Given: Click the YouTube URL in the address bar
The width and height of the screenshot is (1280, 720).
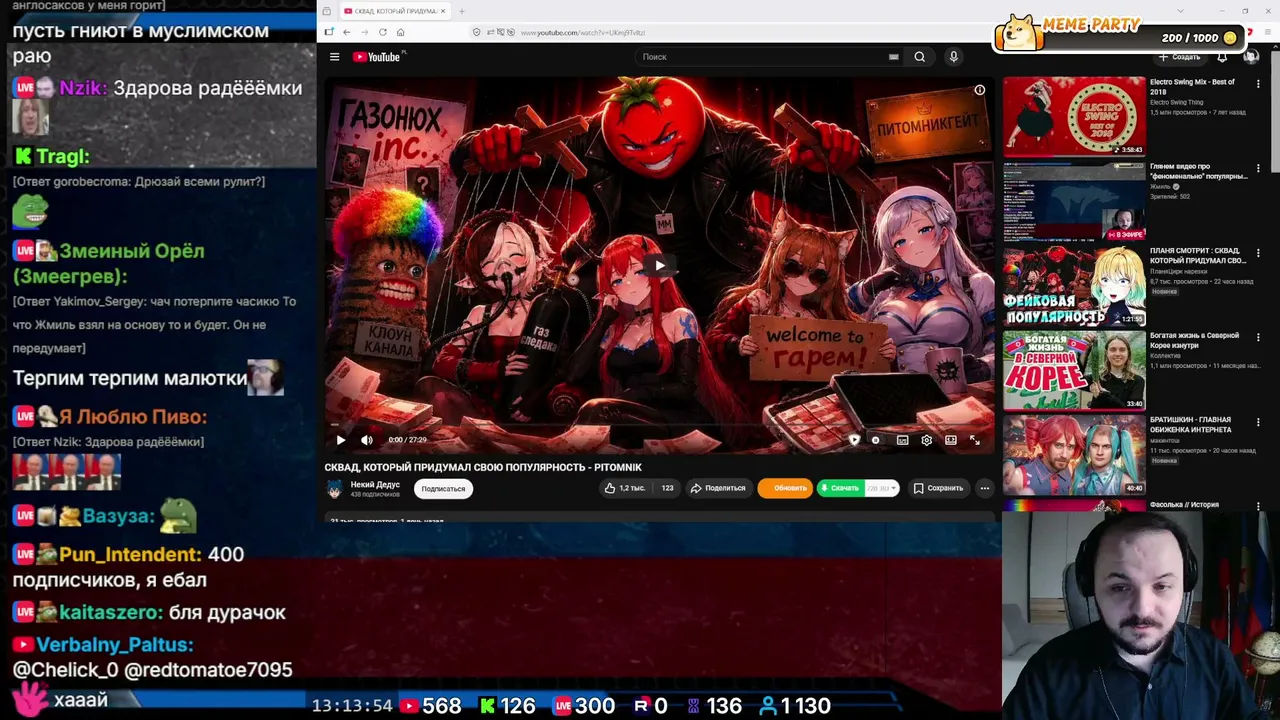Looking at the screenshot, I should (582, 32).
